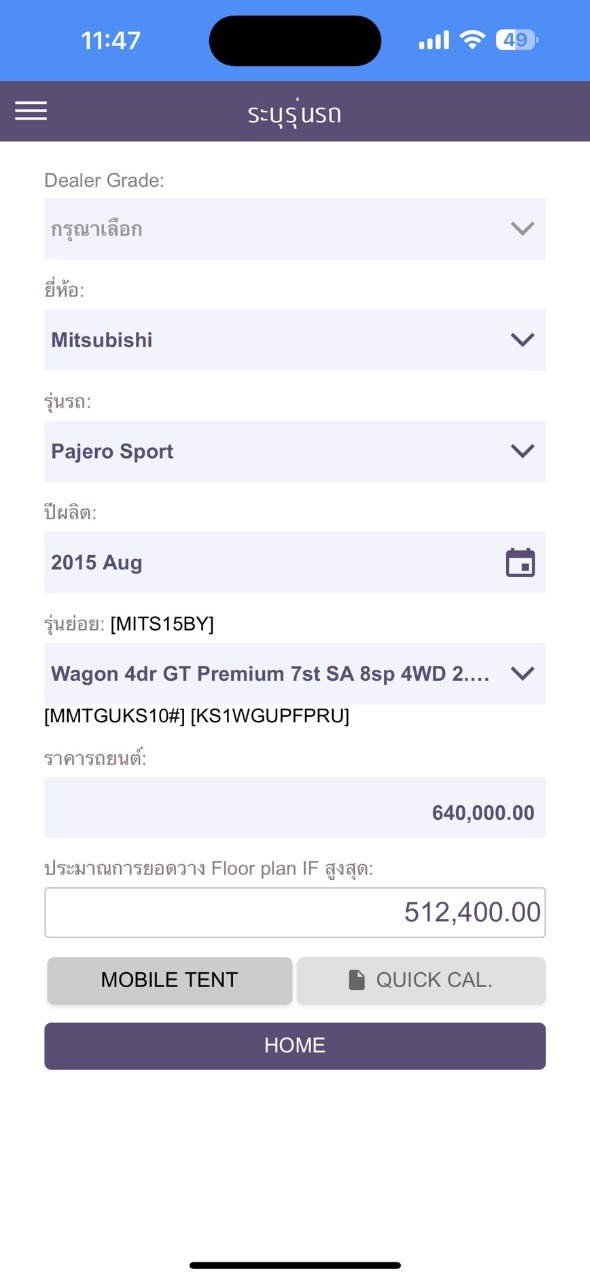Image resolution: width=590 pixels, height=1280 pixels.
Task: Click the document icon on Quick Cal.
Action: pos(357,981)
